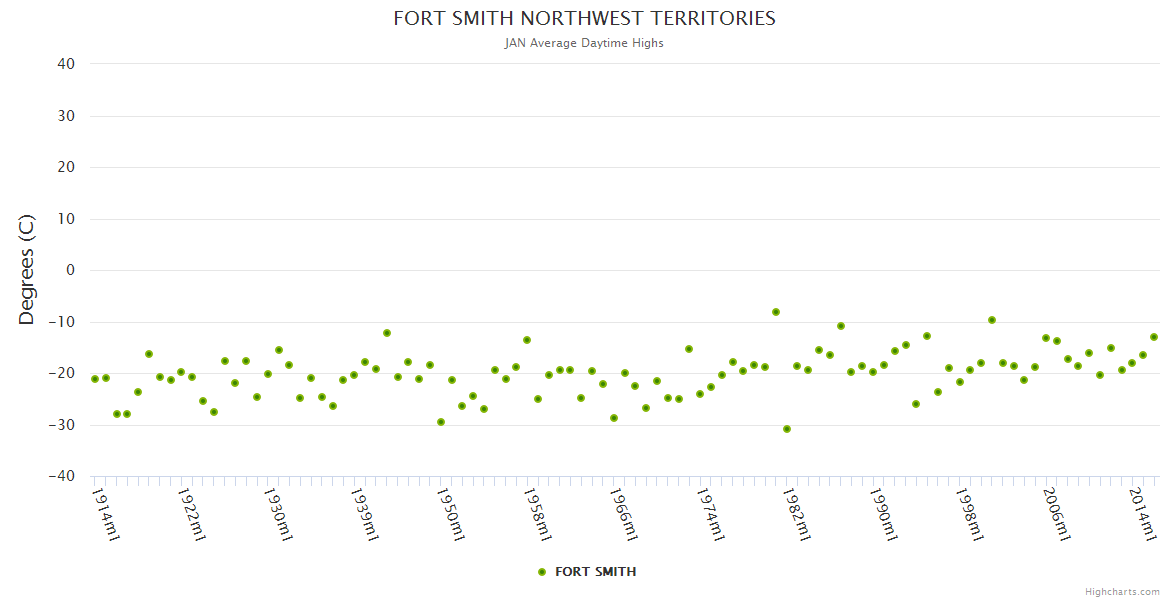The width and height of the screenshot is (1170, 600).
Task: Click the −40 y-axis tick label
Action: coord(62,477)
